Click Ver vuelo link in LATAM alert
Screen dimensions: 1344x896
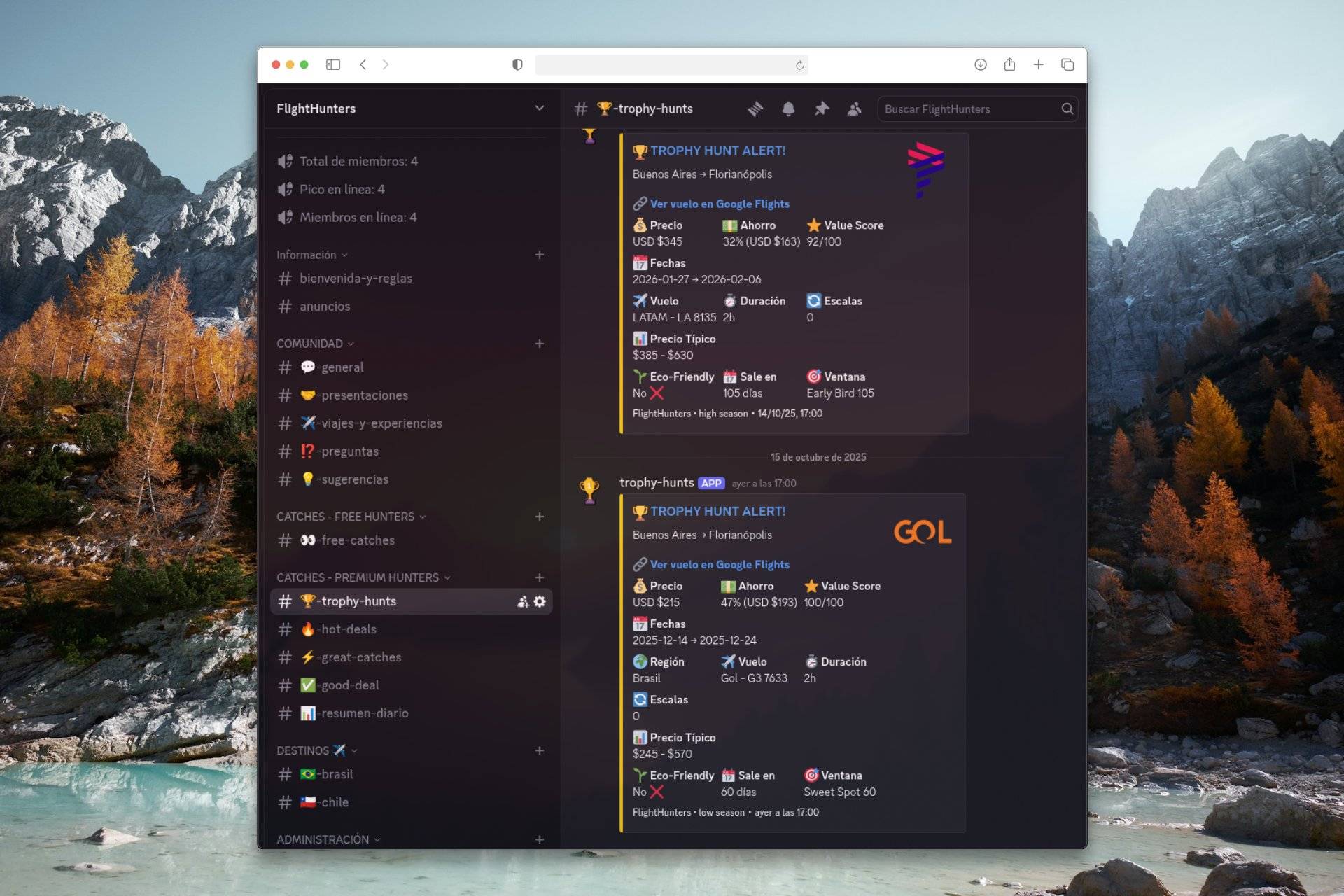(x=719, y=204)
